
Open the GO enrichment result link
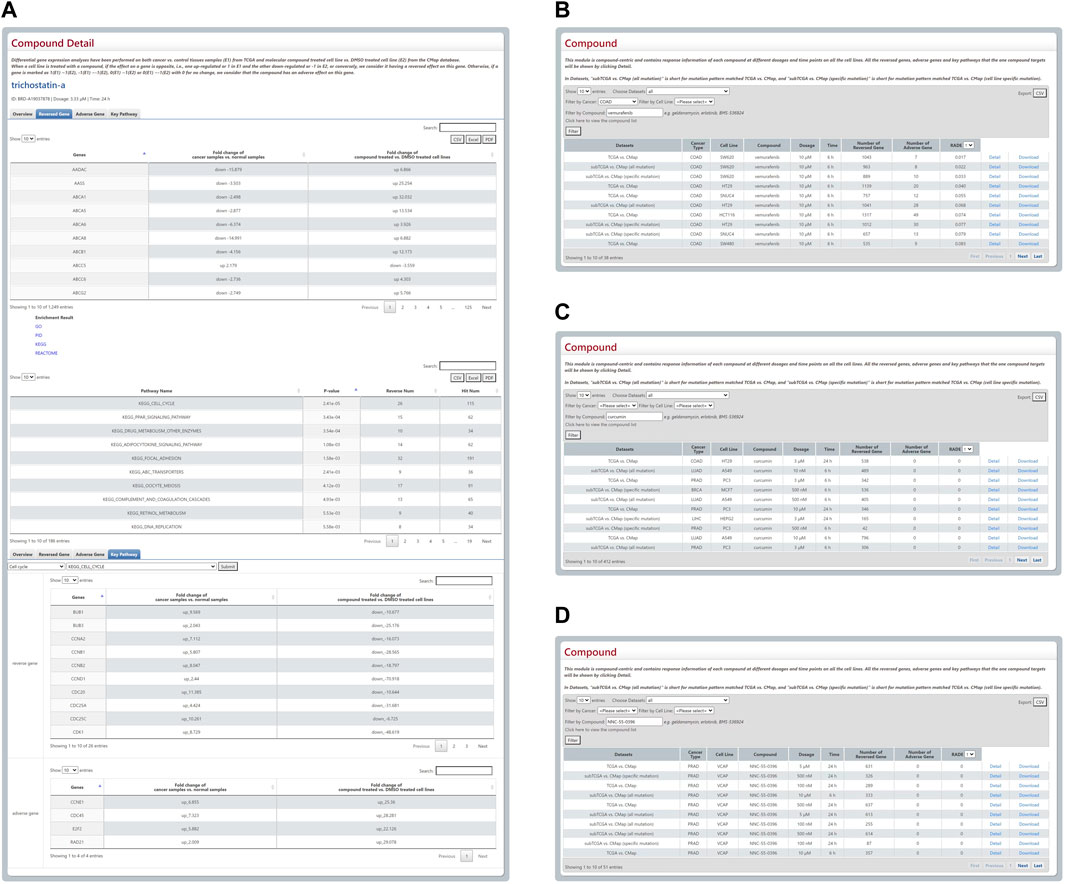click(39, 327)
